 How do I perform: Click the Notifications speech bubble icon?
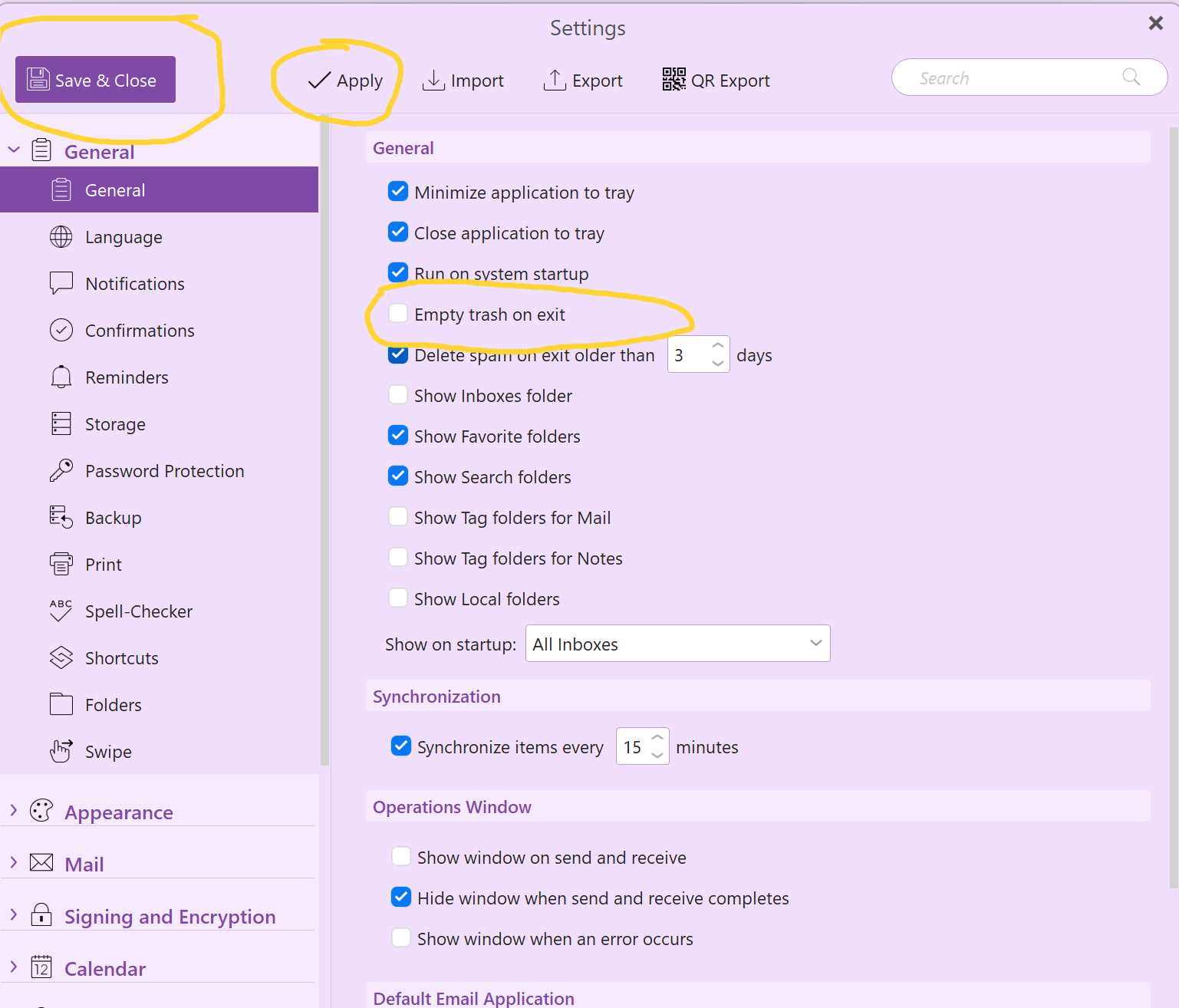click(x=61, y=283)
